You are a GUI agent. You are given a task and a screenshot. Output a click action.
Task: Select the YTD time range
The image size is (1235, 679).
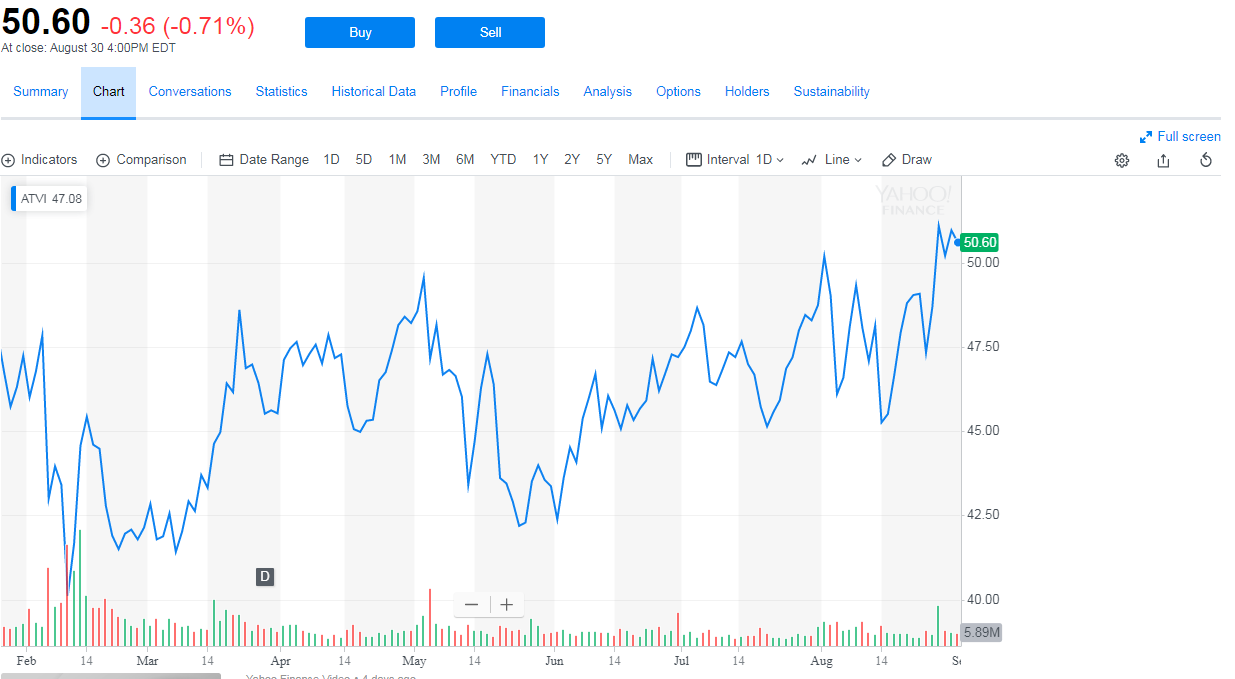click(x=503, y=160)
